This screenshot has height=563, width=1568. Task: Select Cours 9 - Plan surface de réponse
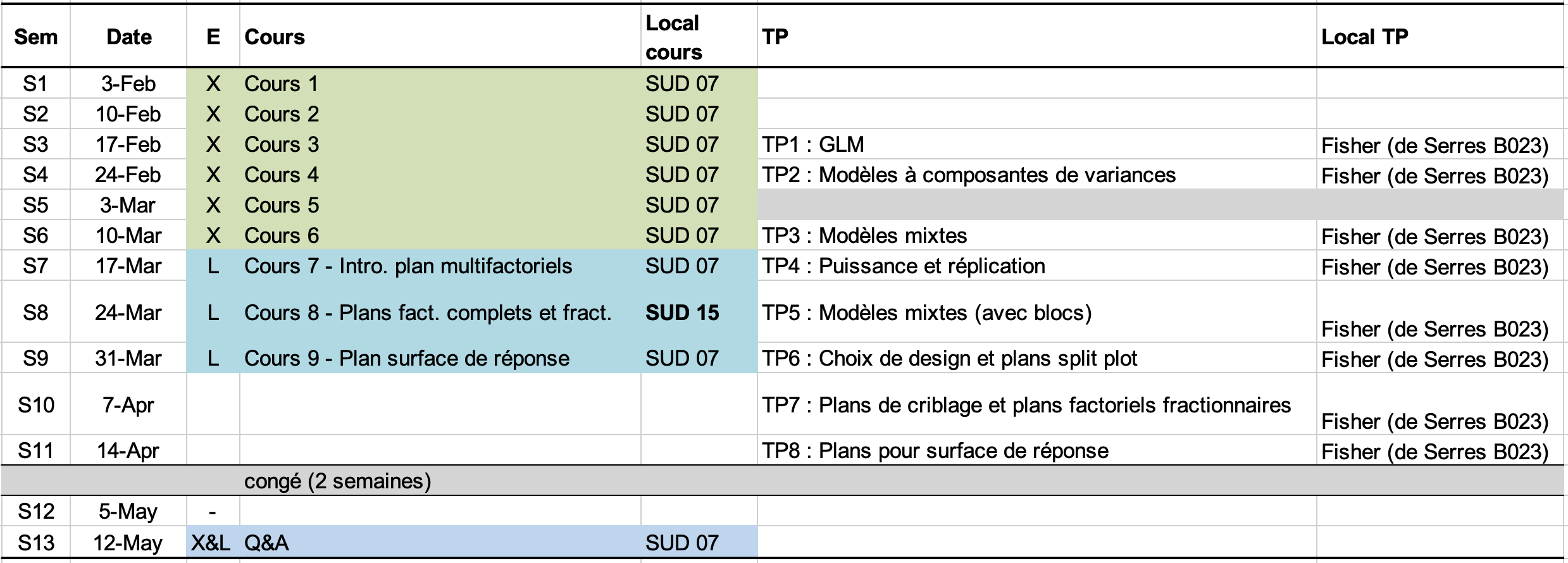pyautogui.click(x=407, y=358)
